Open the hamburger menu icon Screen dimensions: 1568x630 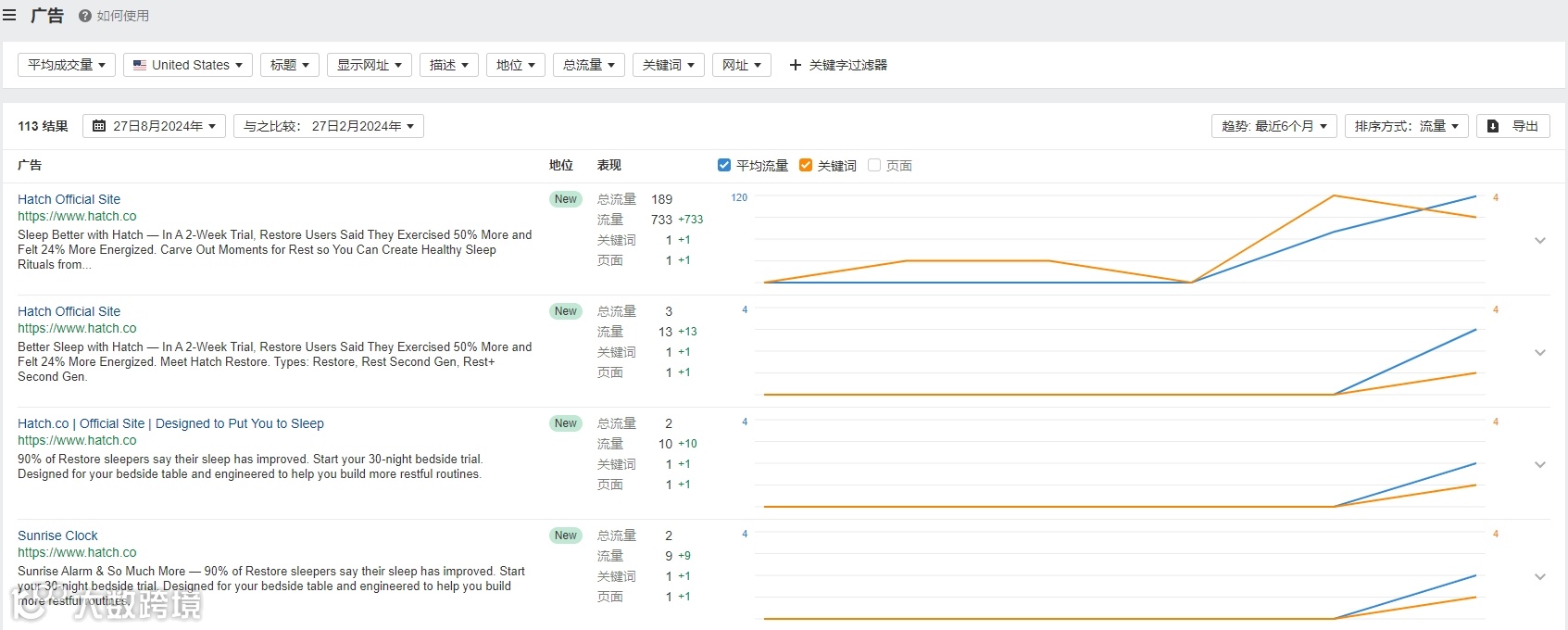[x=9, y=15]
